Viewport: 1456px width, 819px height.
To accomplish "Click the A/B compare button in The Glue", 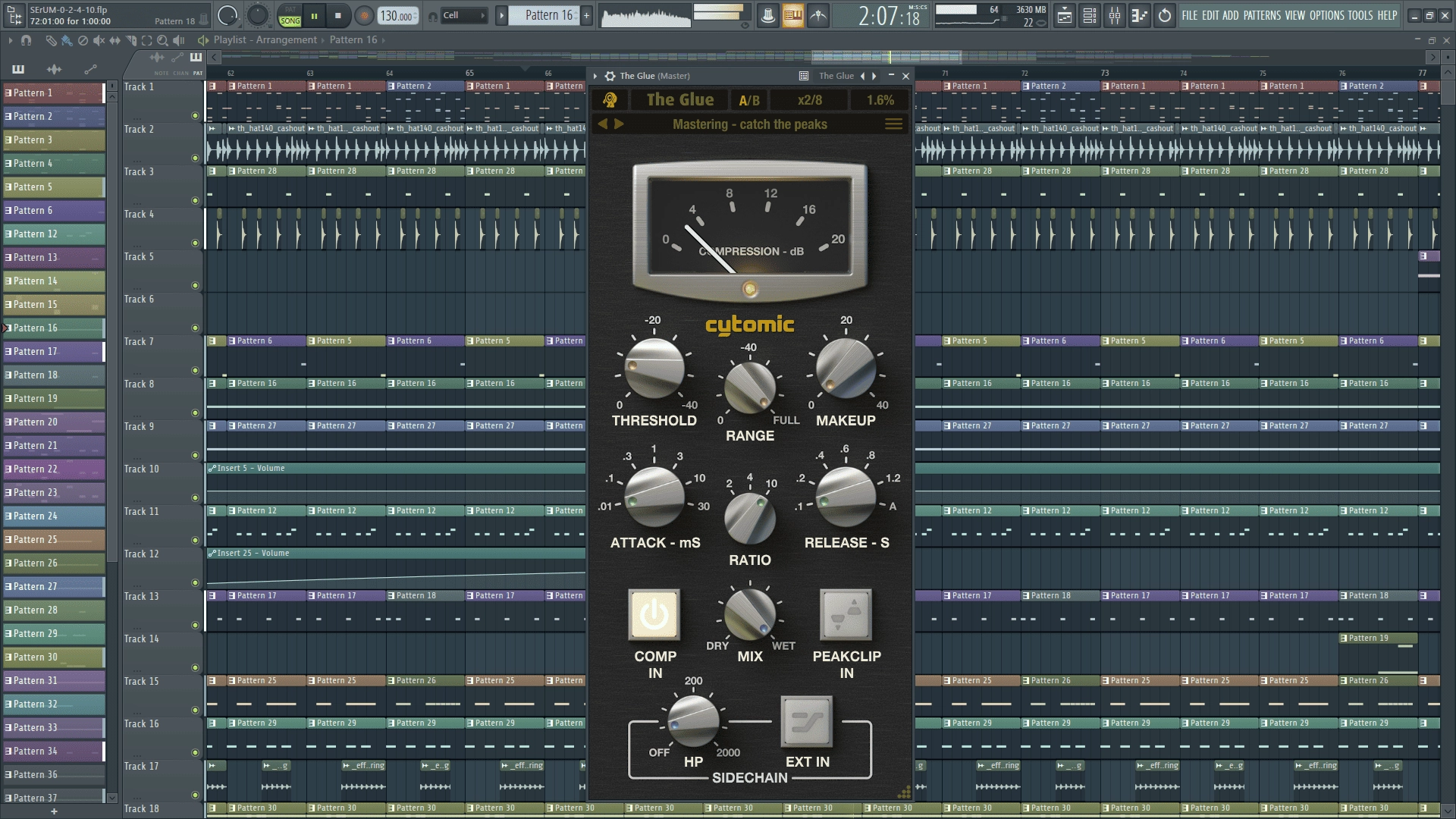I will [749, 100].
